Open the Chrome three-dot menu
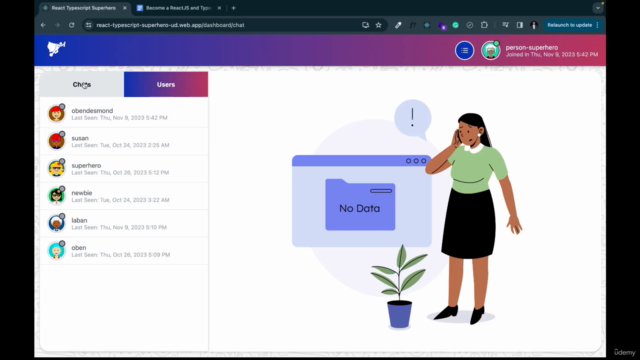 pos(598,25)
